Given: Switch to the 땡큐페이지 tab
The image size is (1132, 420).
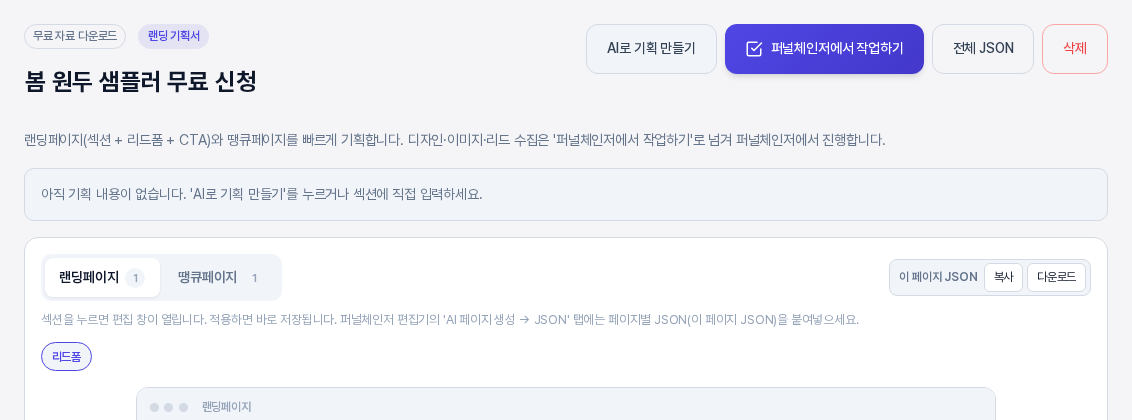Looking at the screenshot, I should [x=220, y=278].
